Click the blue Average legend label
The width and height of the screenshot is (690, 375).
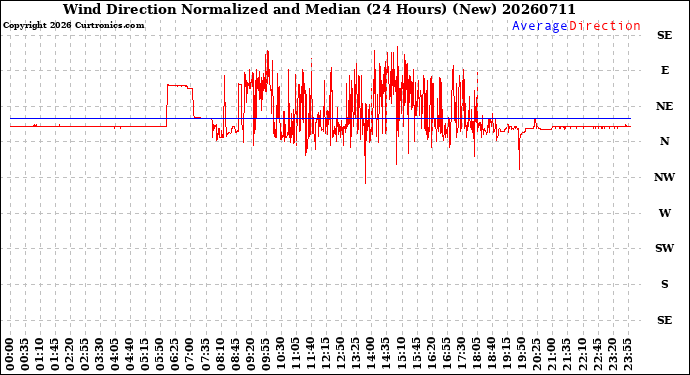pos(540,26)
